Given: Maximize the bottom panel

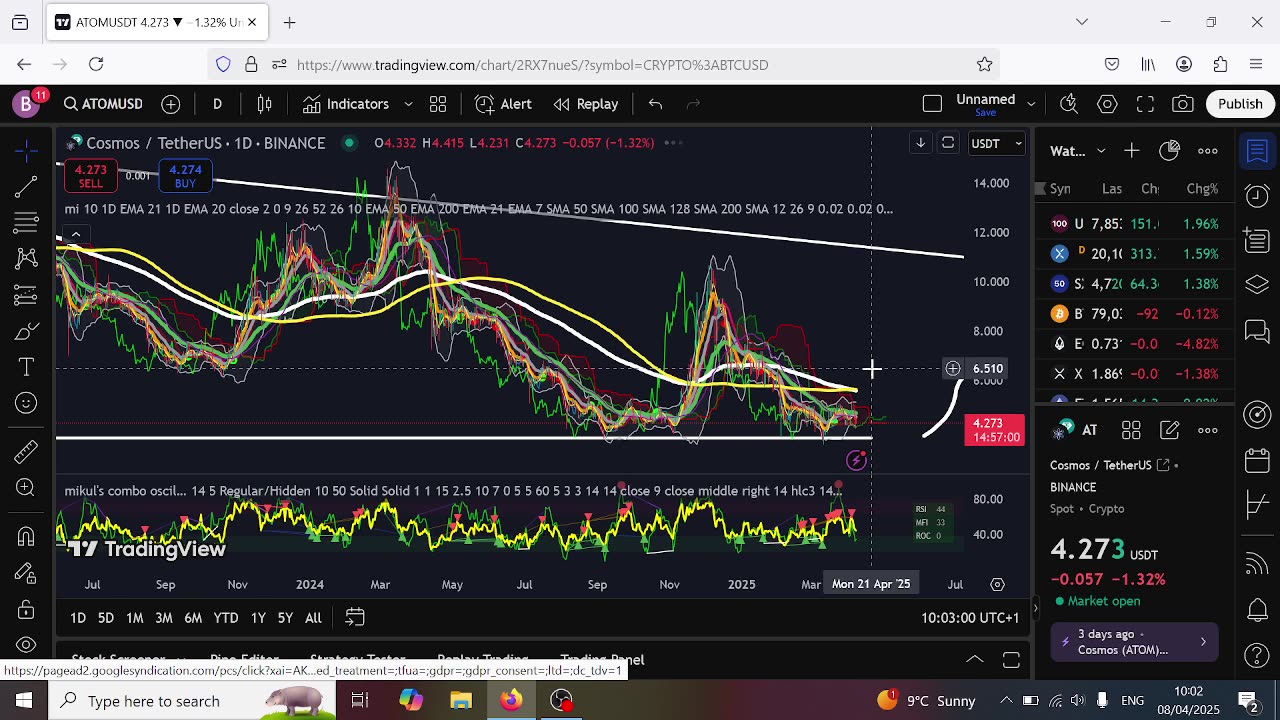Looking at the screenshot, I should (1011, 660).
